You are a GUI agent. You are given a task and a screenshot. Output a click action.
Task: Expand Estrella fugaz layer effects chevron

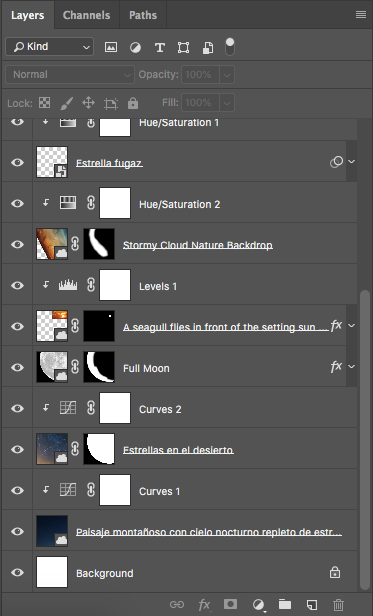(x=351, y=161)
